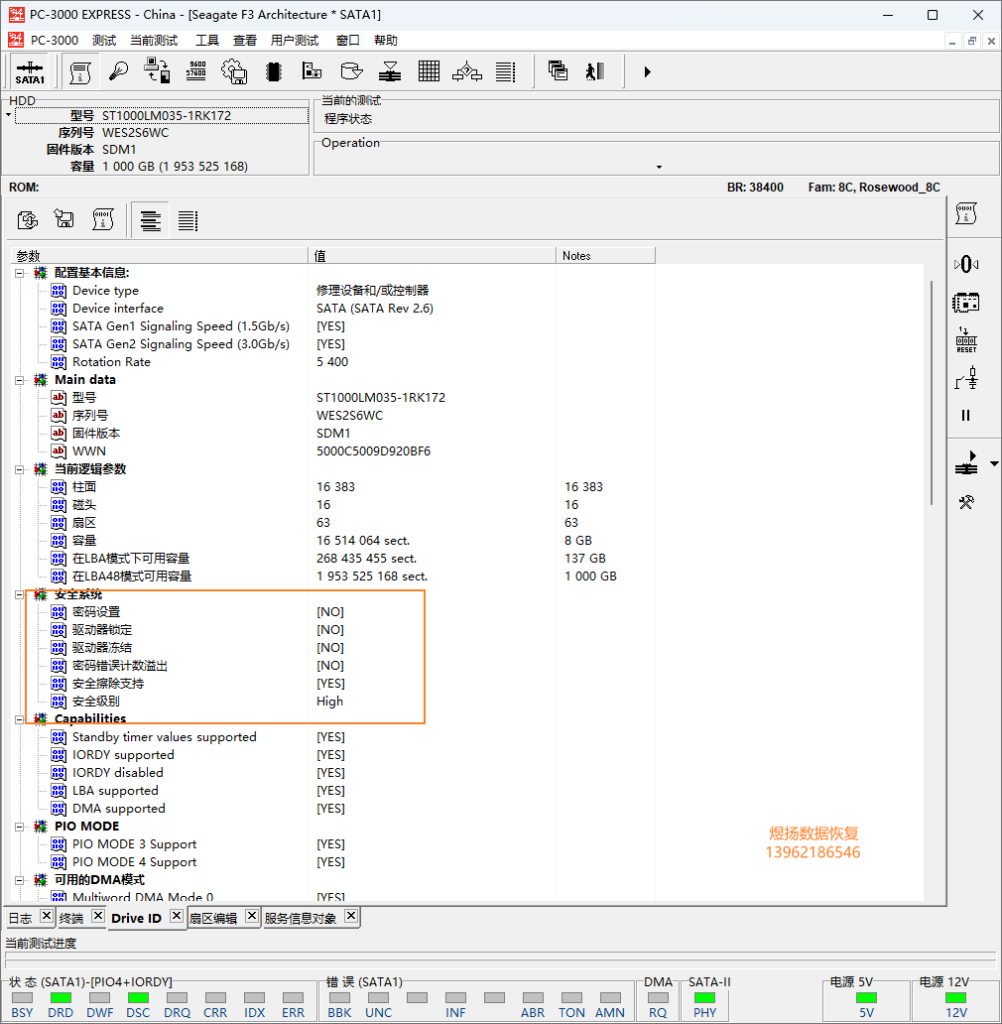Click the refresh Drive ID icon

point(27,220)
